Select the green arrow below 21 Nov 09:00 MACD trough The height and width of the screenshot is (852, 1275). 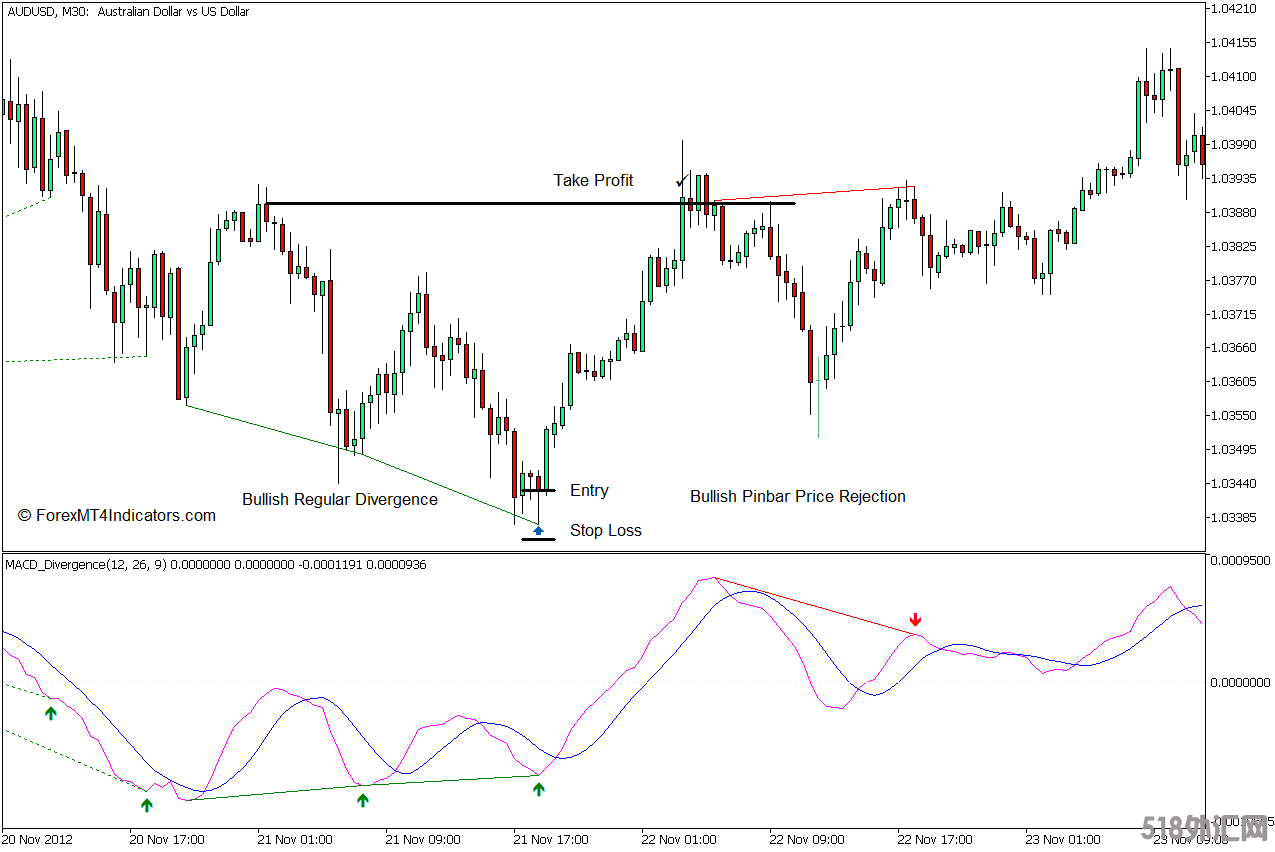[x=363, y=800]
